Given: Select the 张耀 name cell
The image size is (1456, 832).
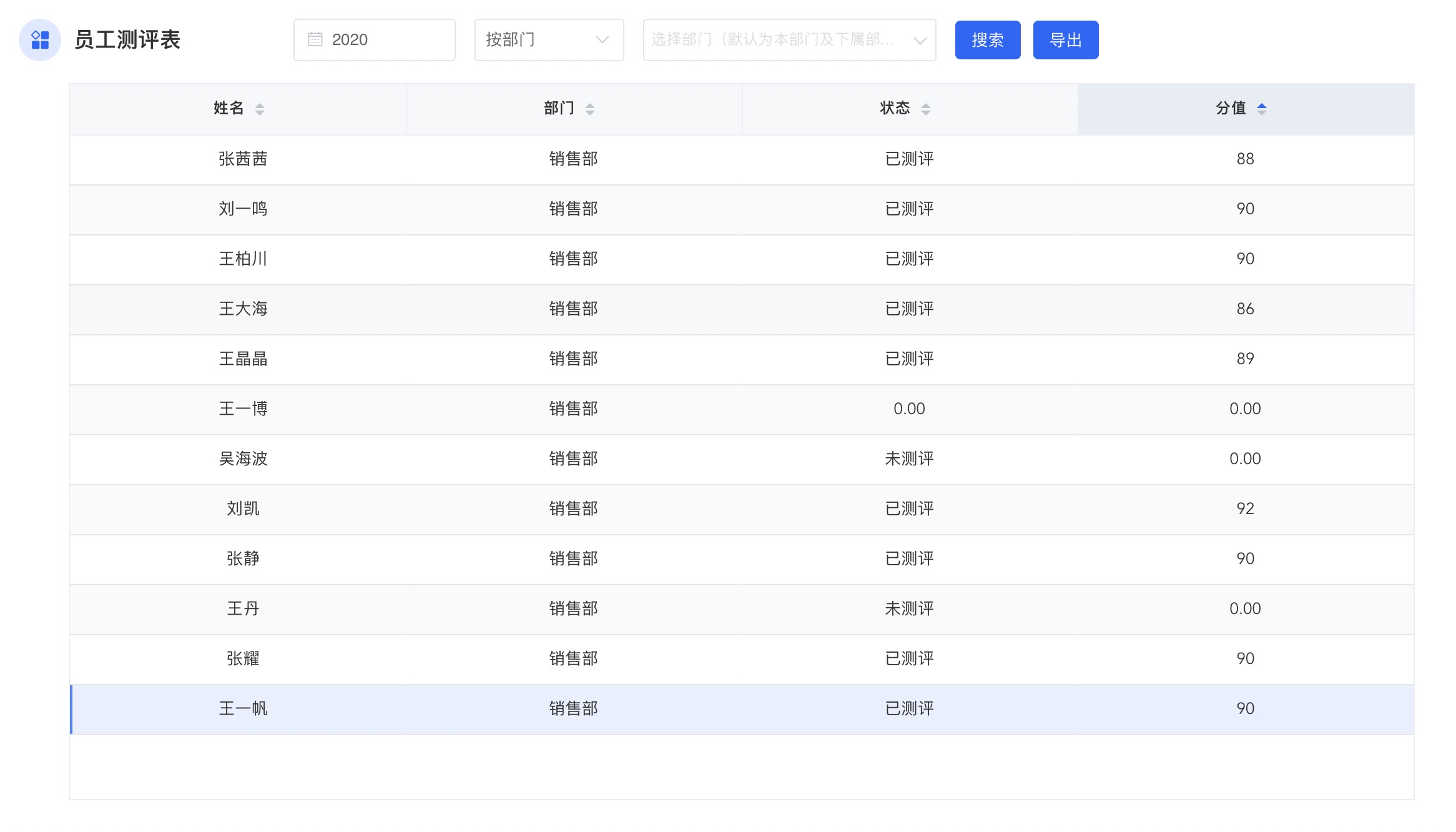Looking at the screenshot, I should (243, 658).
